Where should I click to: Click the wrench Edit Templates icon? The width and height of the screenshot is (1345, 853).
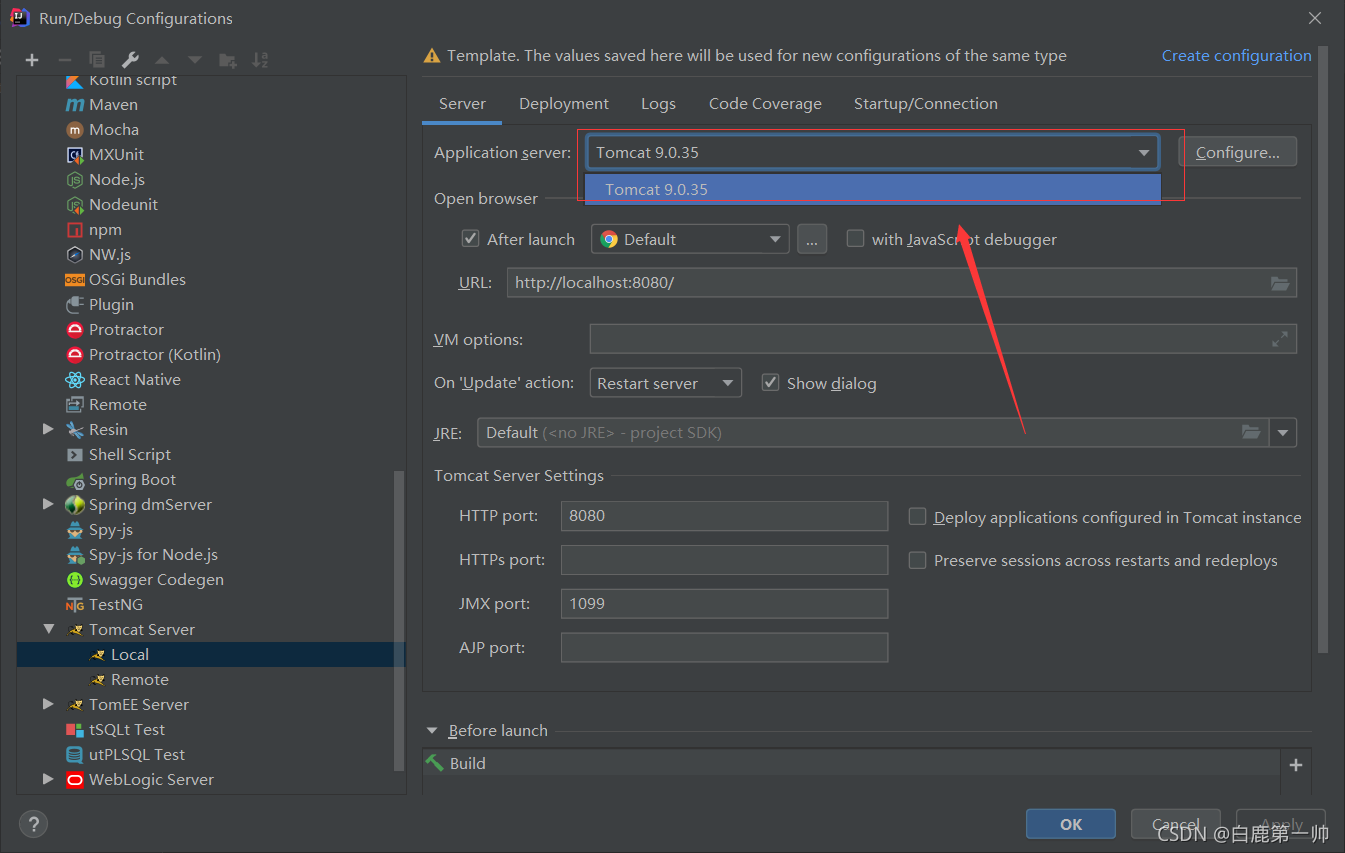point(130,60)
